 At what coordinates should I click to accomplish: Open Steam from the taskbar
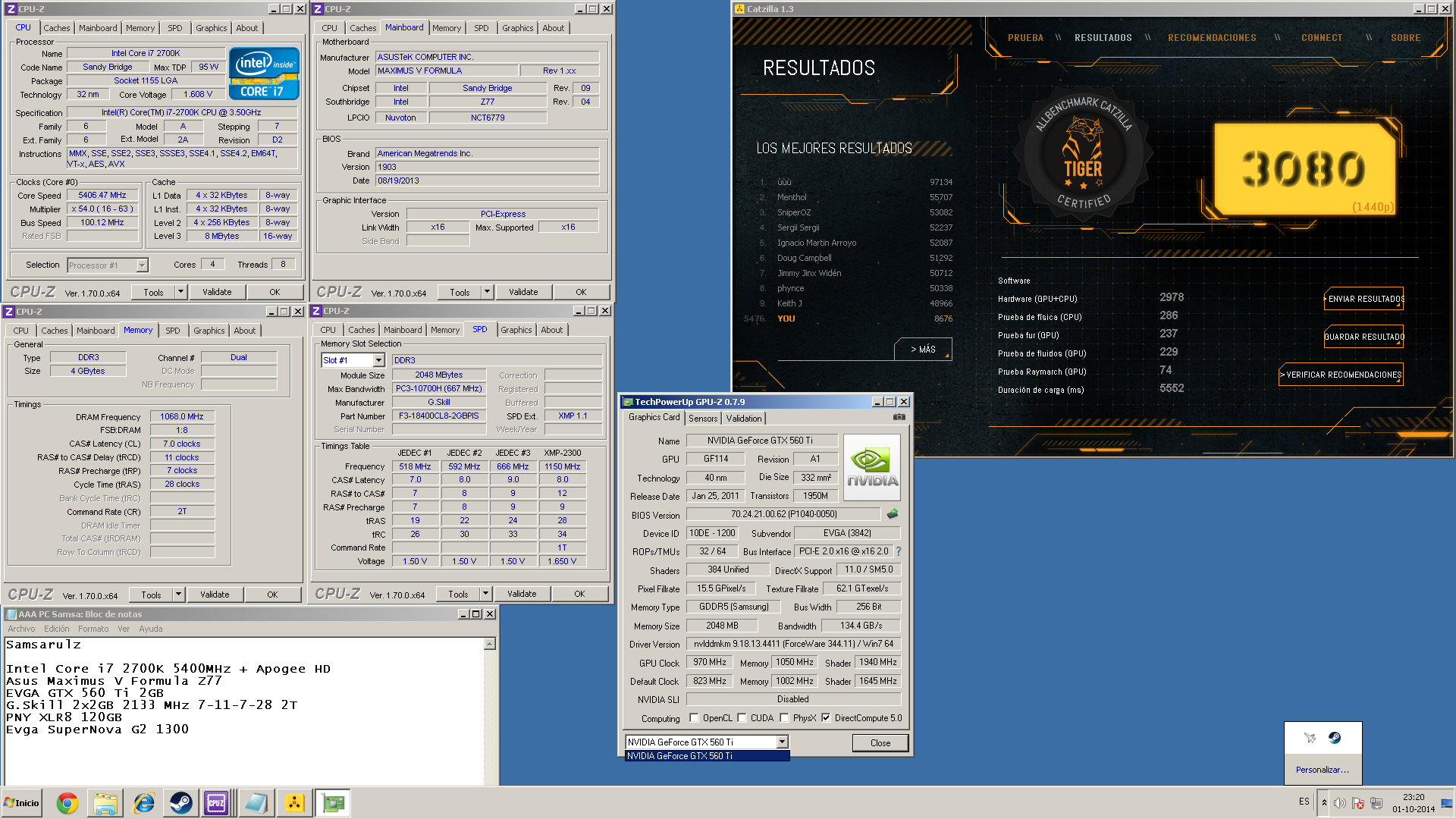pos(180,803)
